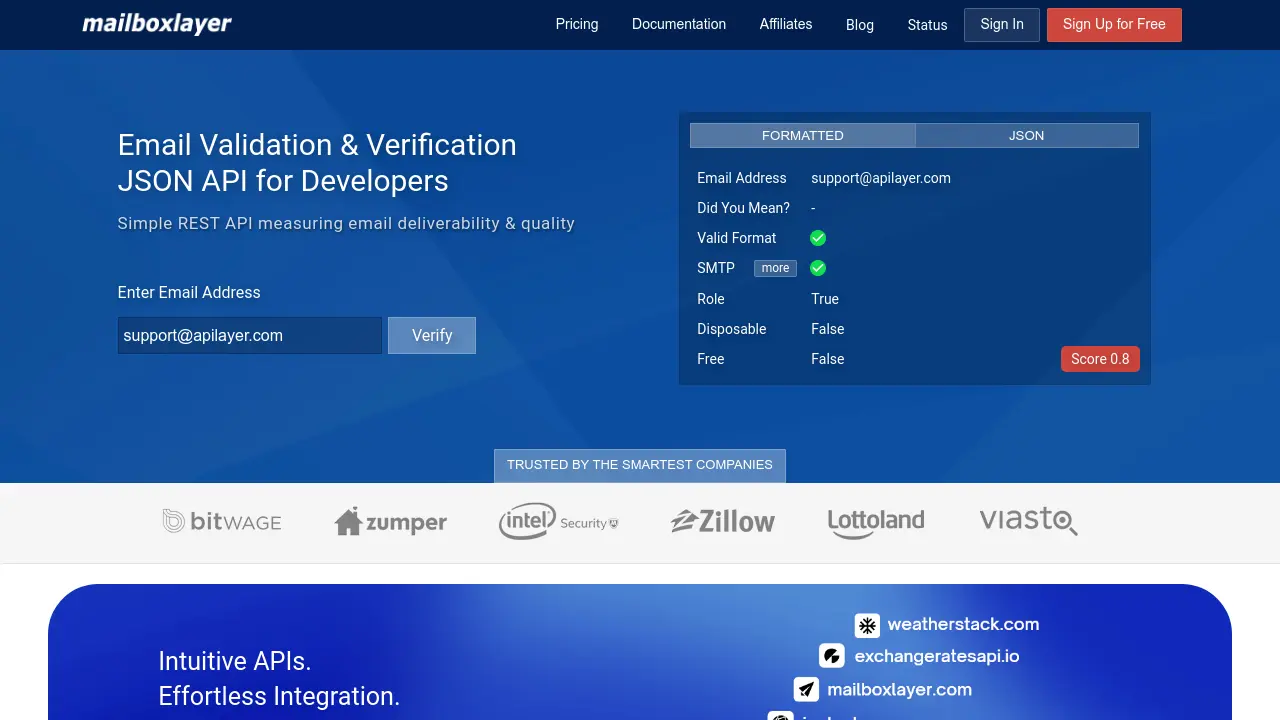The height and width of the screenshot is (720, 1280).
Task: Click the Lottoland company logo
Action: pyautogui.click(x=876, y=522)
